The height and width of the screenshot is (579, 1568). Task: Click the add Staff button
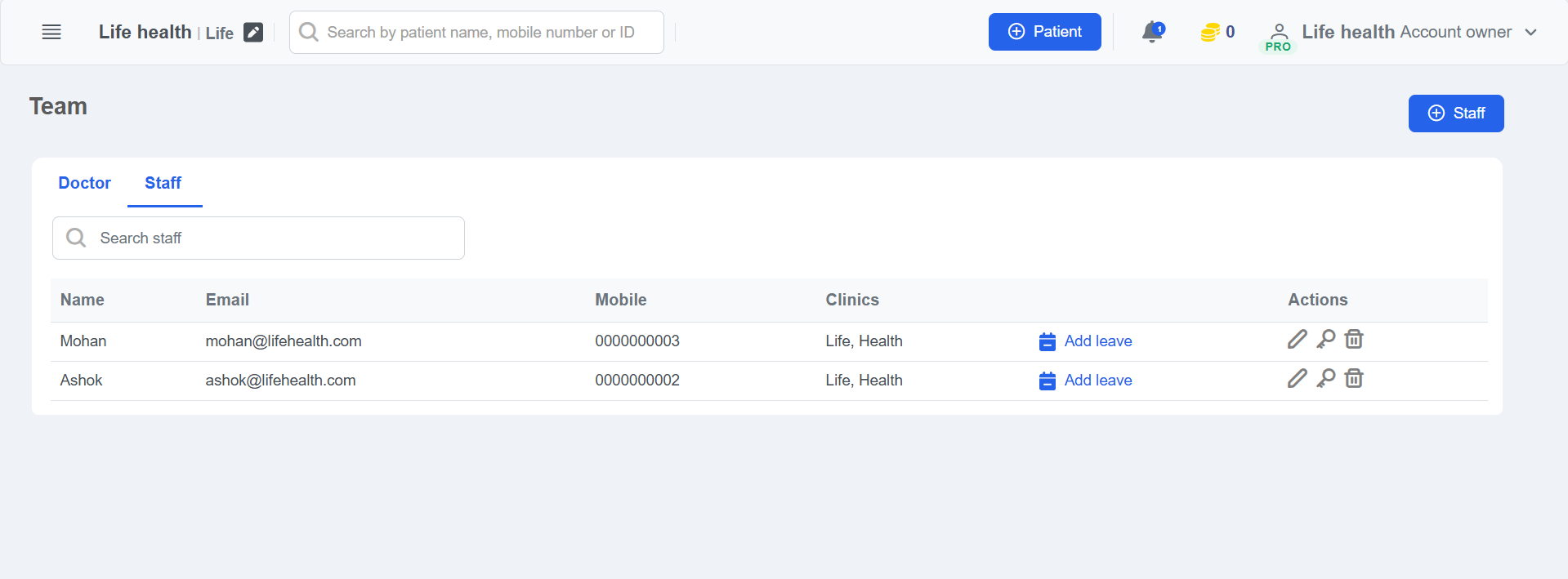(1455, 114)
